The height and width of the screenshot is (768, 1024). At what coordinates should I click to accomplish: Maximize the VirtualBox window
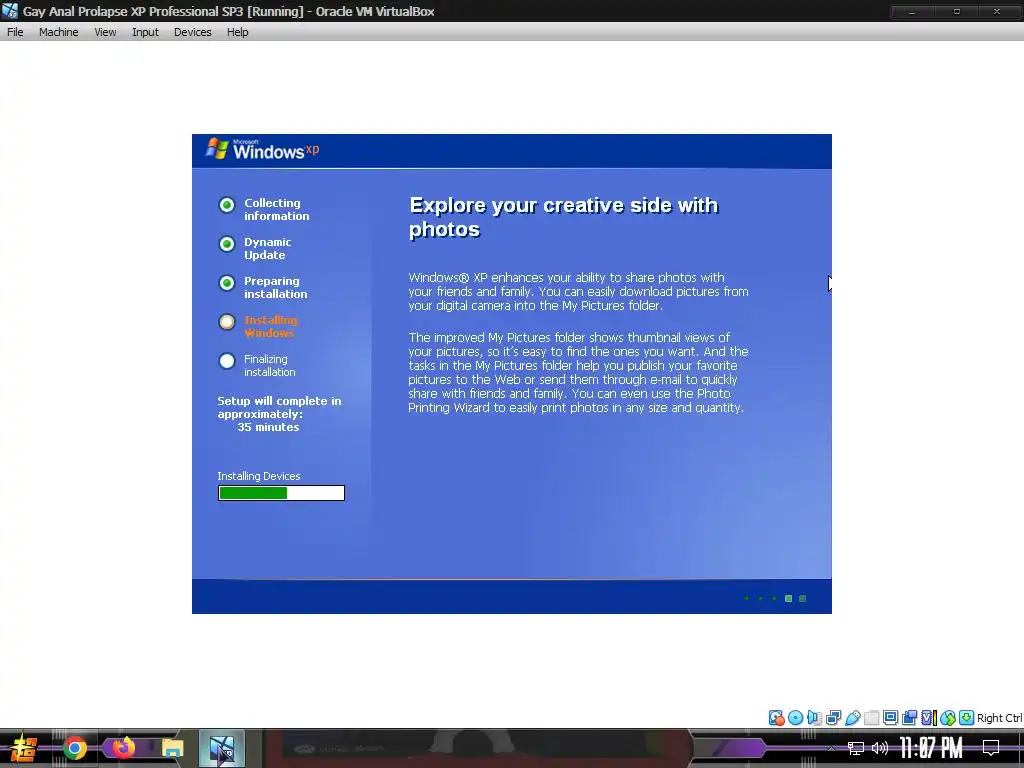coord(957,11)
